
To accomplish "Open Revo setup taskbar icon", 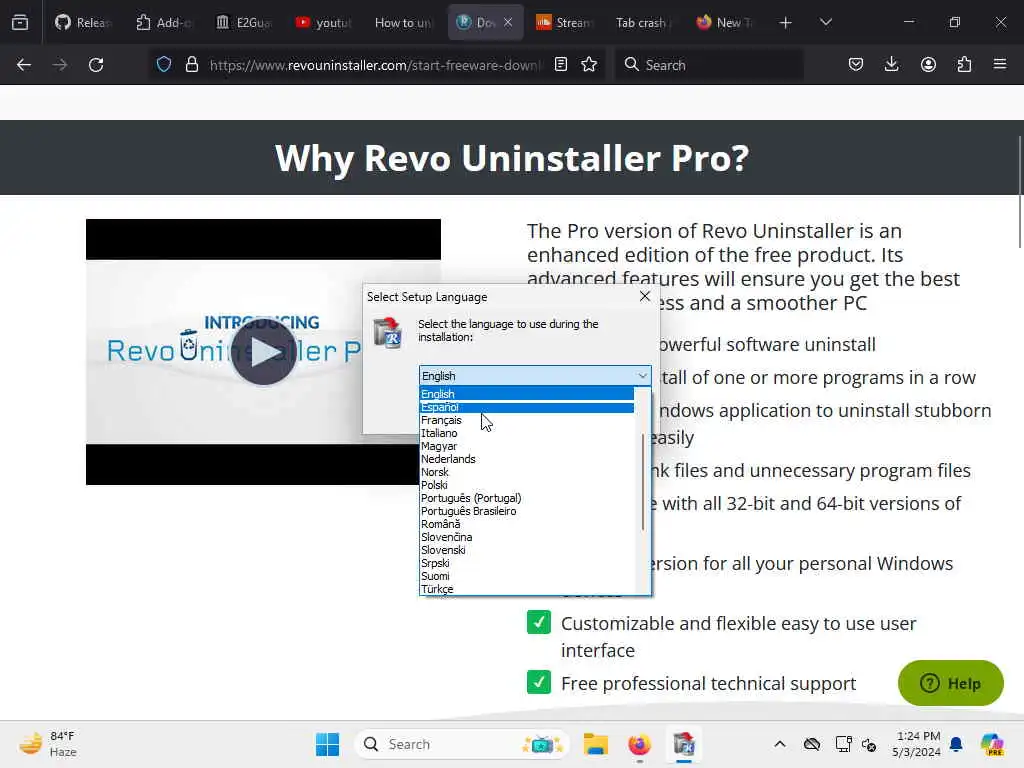I will 684,744.
